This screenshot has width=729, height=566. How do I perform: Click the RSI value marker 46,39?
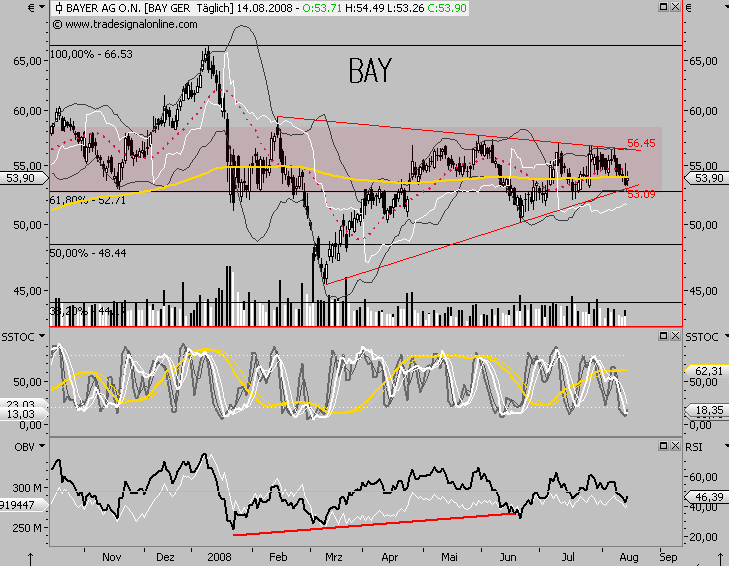(x=707, y=497)
